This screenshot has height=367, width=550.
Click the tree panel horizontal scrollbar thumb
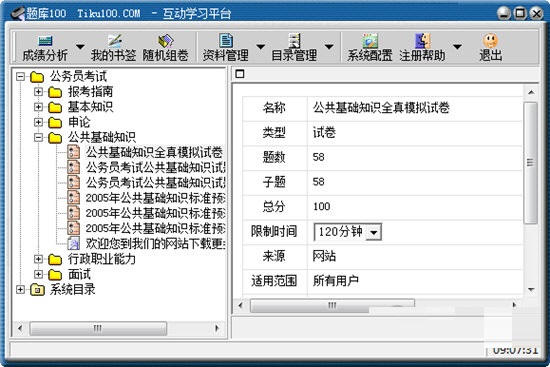[x=98, y=329]
